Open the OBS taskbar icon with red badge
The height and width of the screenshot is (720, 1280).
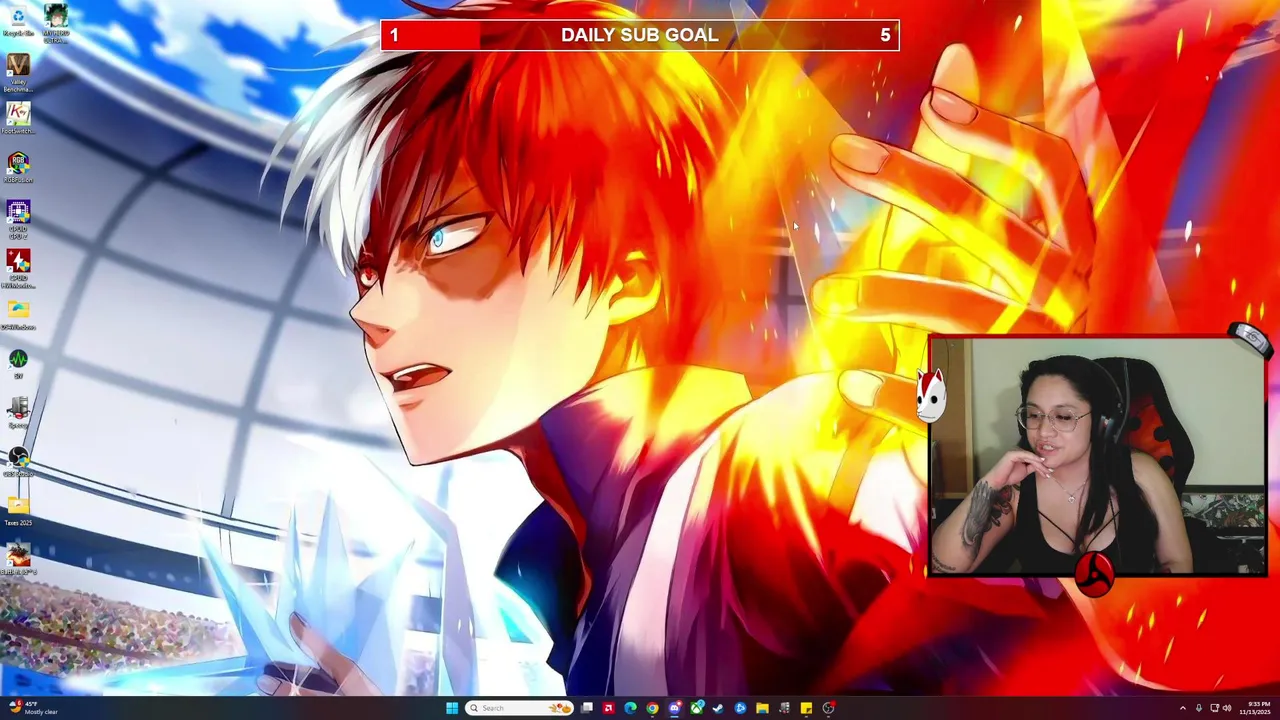(828, 708)
